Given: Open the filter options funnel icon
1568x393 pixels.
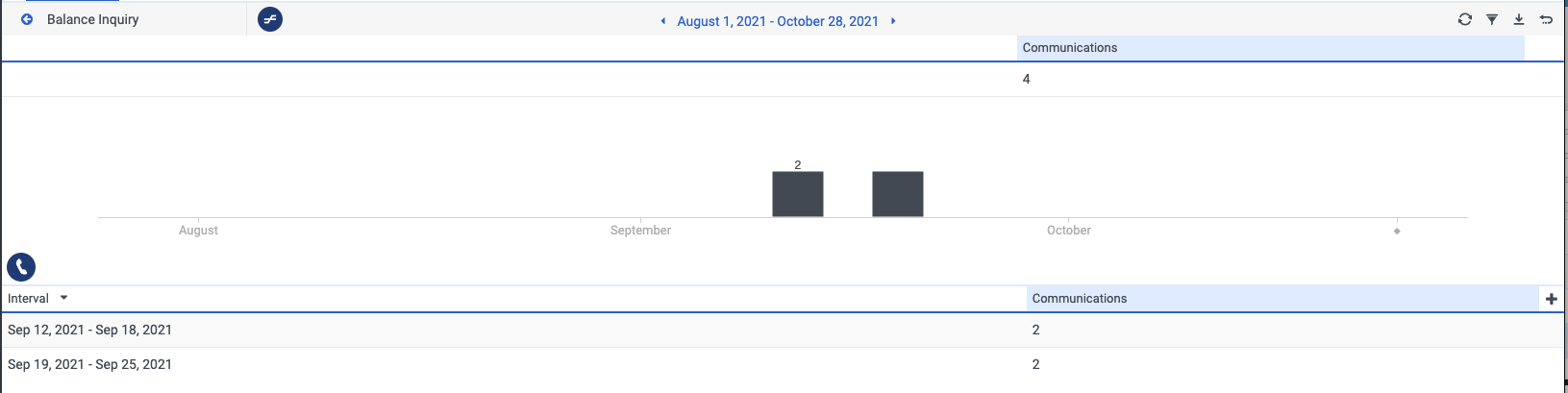Looking at the screenshot, I should point(1492,19).
